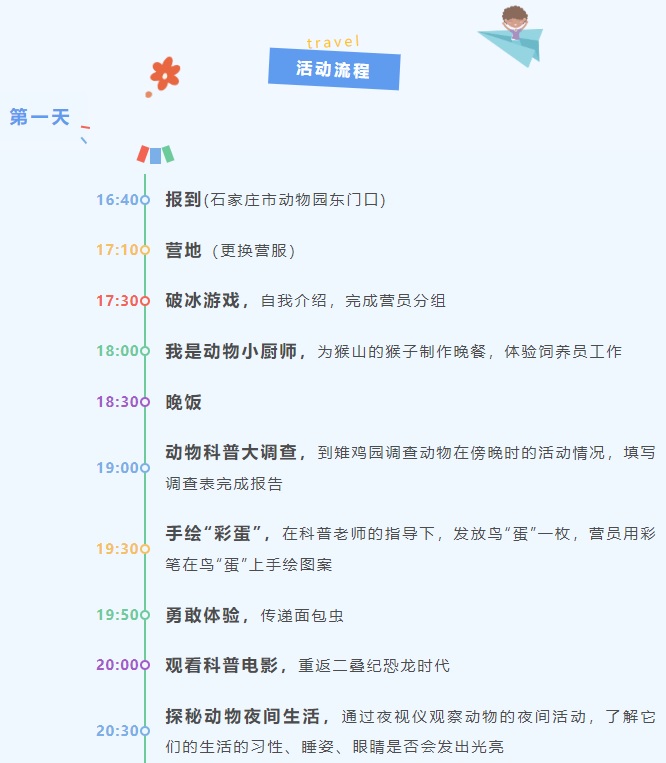Click the 第一天 heading
Image resolution: width=666 pixels, height=763 pixels.
click(39, 117)
